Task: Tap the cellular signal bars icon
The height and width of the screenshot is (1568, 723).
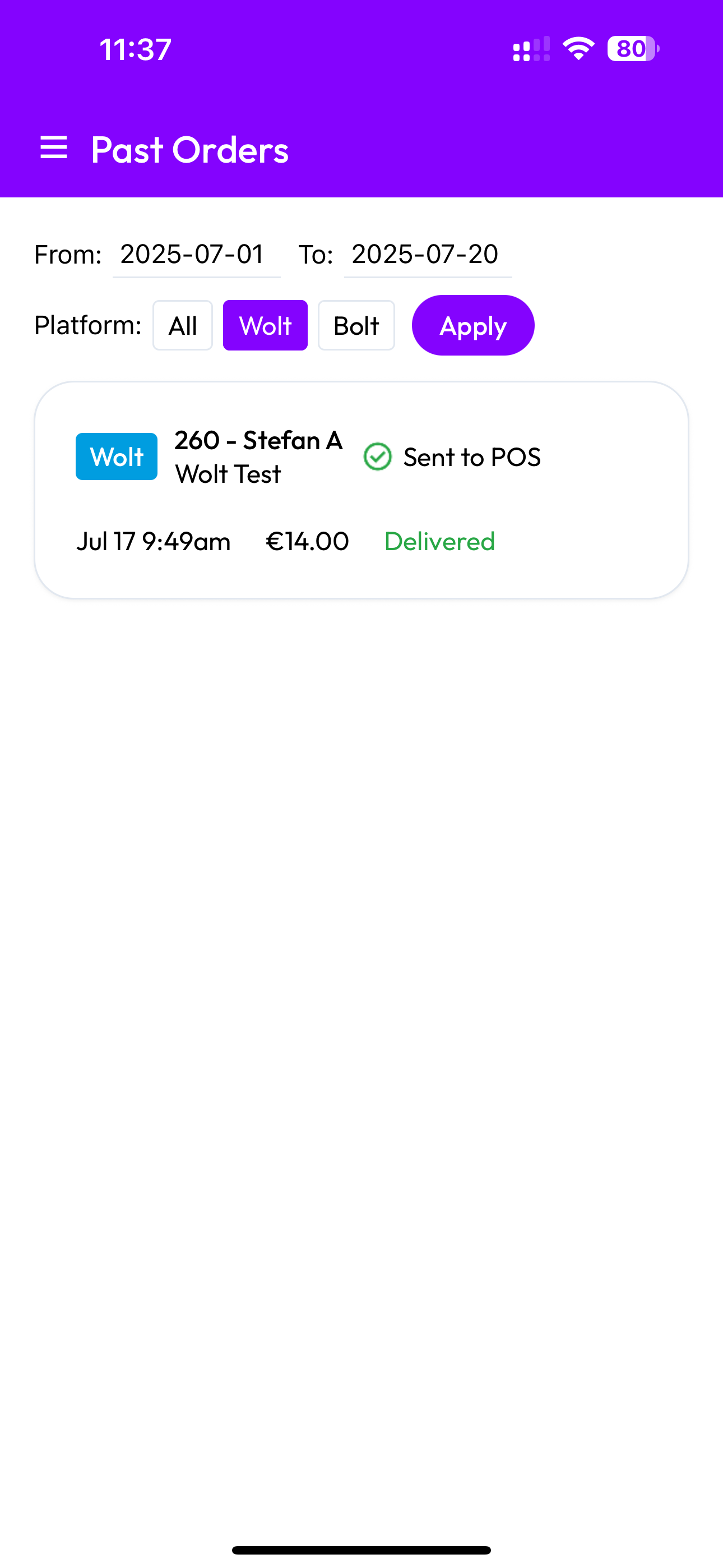Action: [531, 49]
